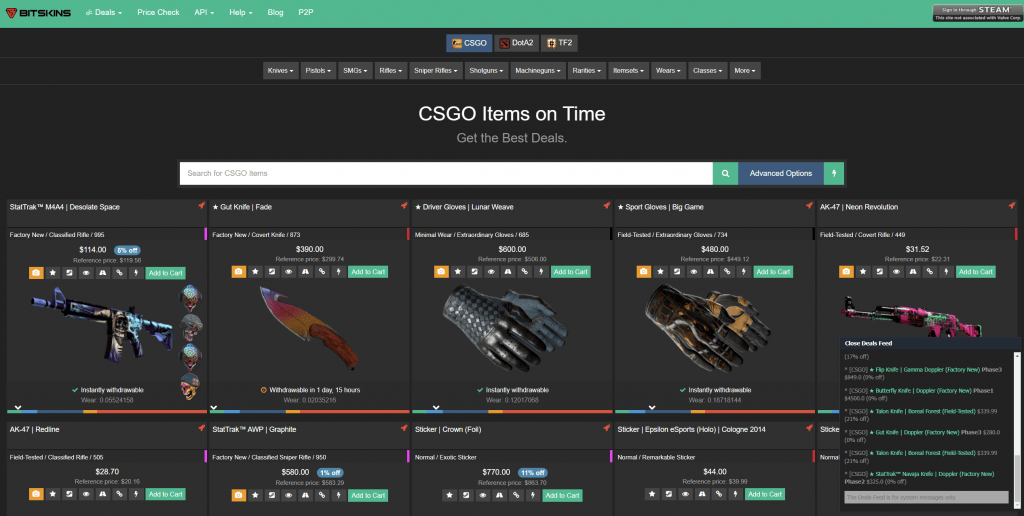Screen dimensions: 1024x516
Task: Click the wear bar on M4A4 Desolate Space
Action: click(x=107, y=411)
